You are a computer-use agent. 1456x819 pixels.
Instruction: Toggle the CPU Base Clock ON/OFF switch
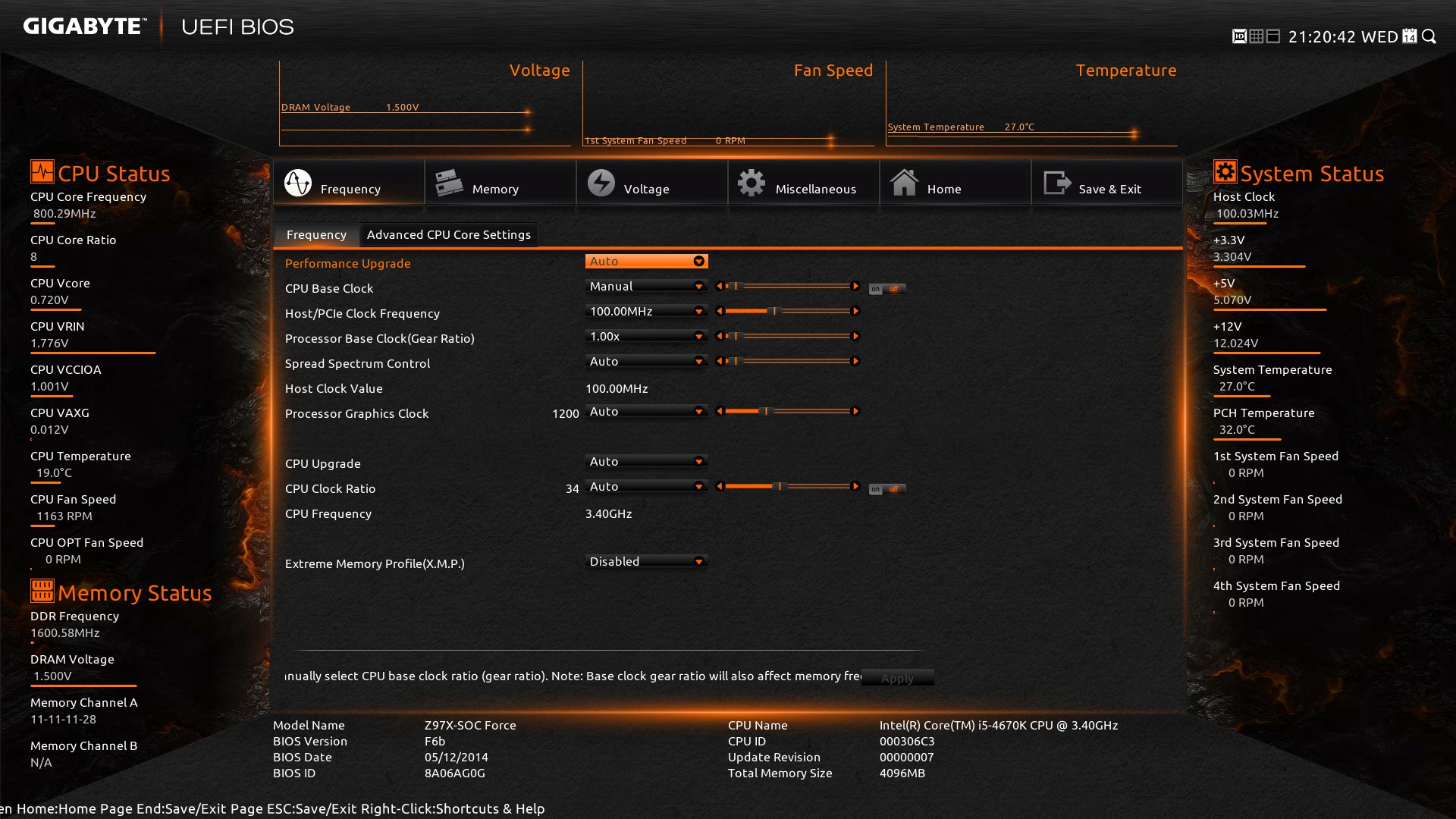(x=885, y=289)
